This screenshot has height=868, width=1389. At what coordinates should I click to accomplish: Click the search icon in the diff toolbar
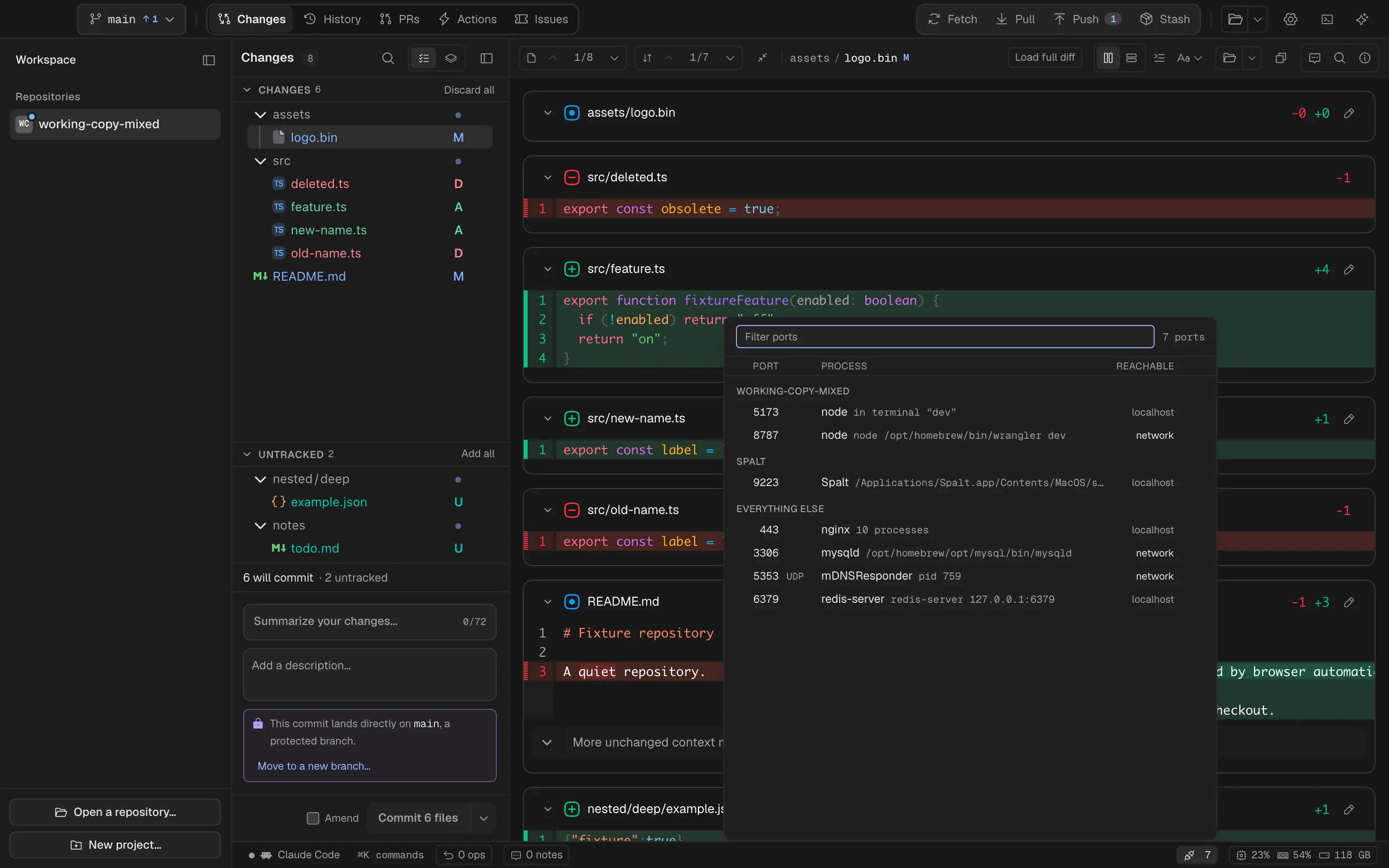tap(1340, 58)
